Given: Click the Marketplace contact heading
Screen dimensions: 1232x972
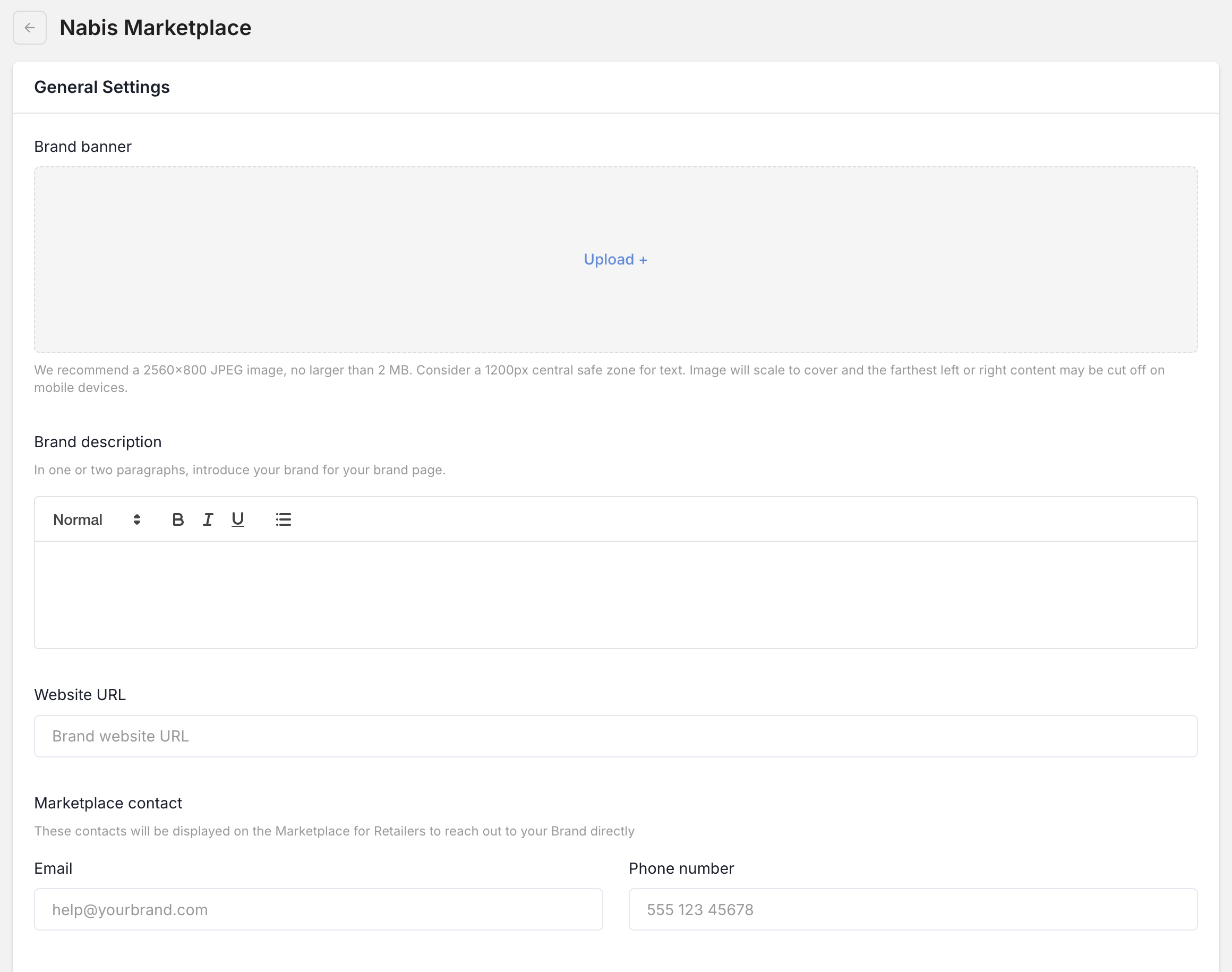Looking at the screenshot, I should (108, 803).
